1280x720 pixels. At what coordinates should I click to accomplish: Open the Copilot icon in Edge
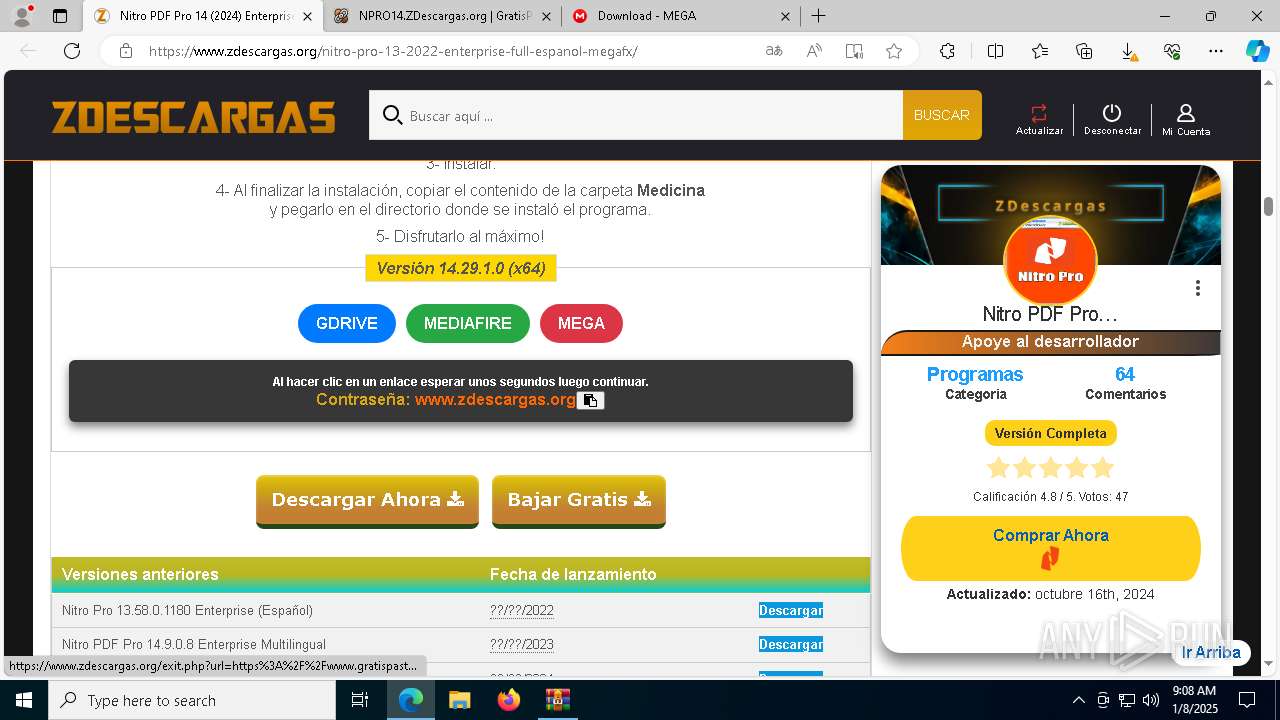point(1257,51)
